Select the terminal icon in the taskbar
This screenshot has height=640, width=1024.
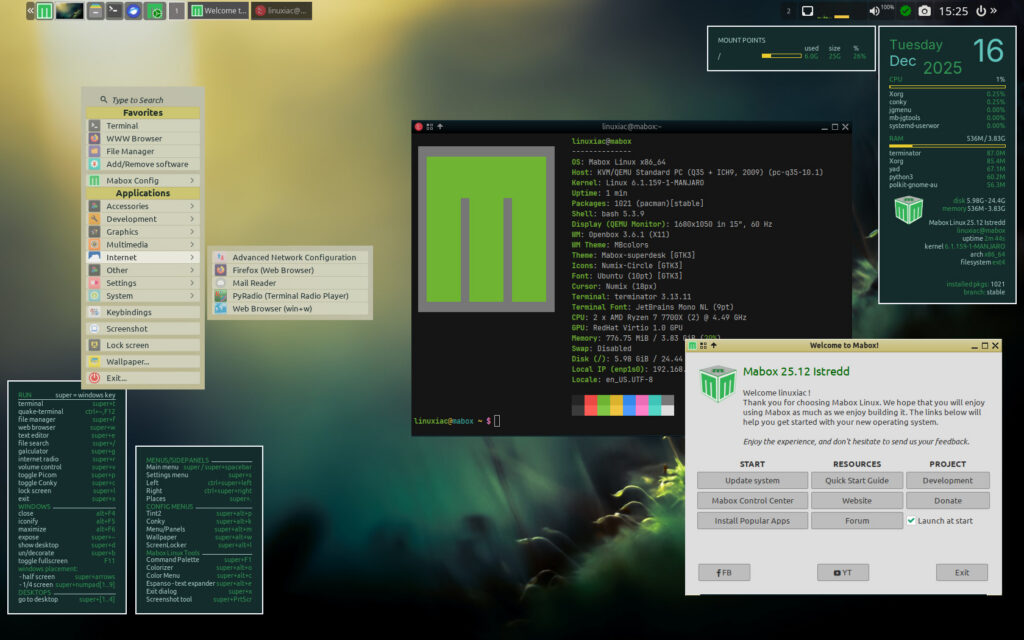click(x=114, y=10)
